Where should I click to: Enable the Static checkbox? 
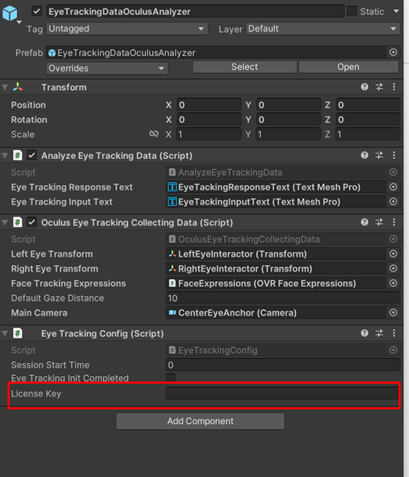tap(352, 11)
